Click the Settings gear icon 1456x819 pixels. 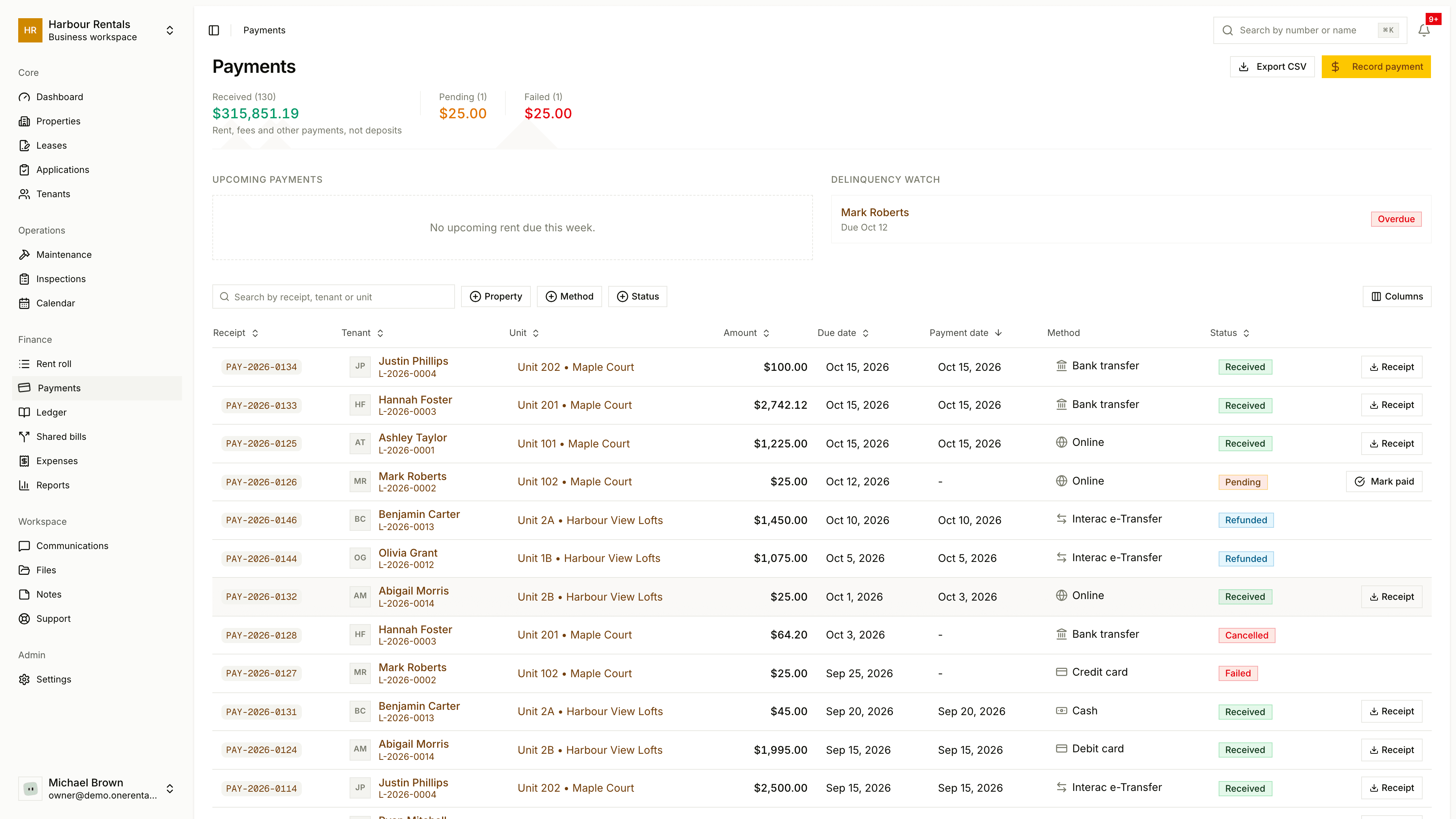click(x=24, y=679)
